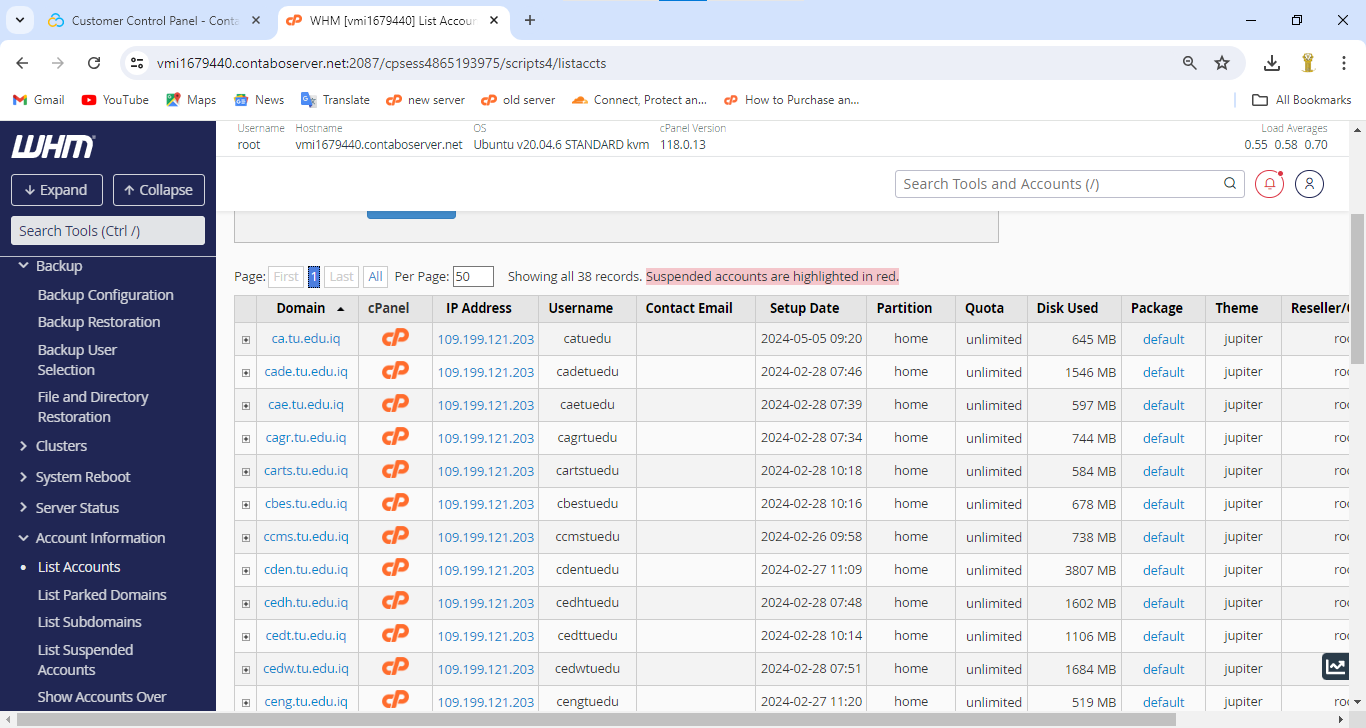Image resolution: width=1366 pixels, height=728 pixels.
Task: Click the Collapse button in sidebar
Action: 158,190
